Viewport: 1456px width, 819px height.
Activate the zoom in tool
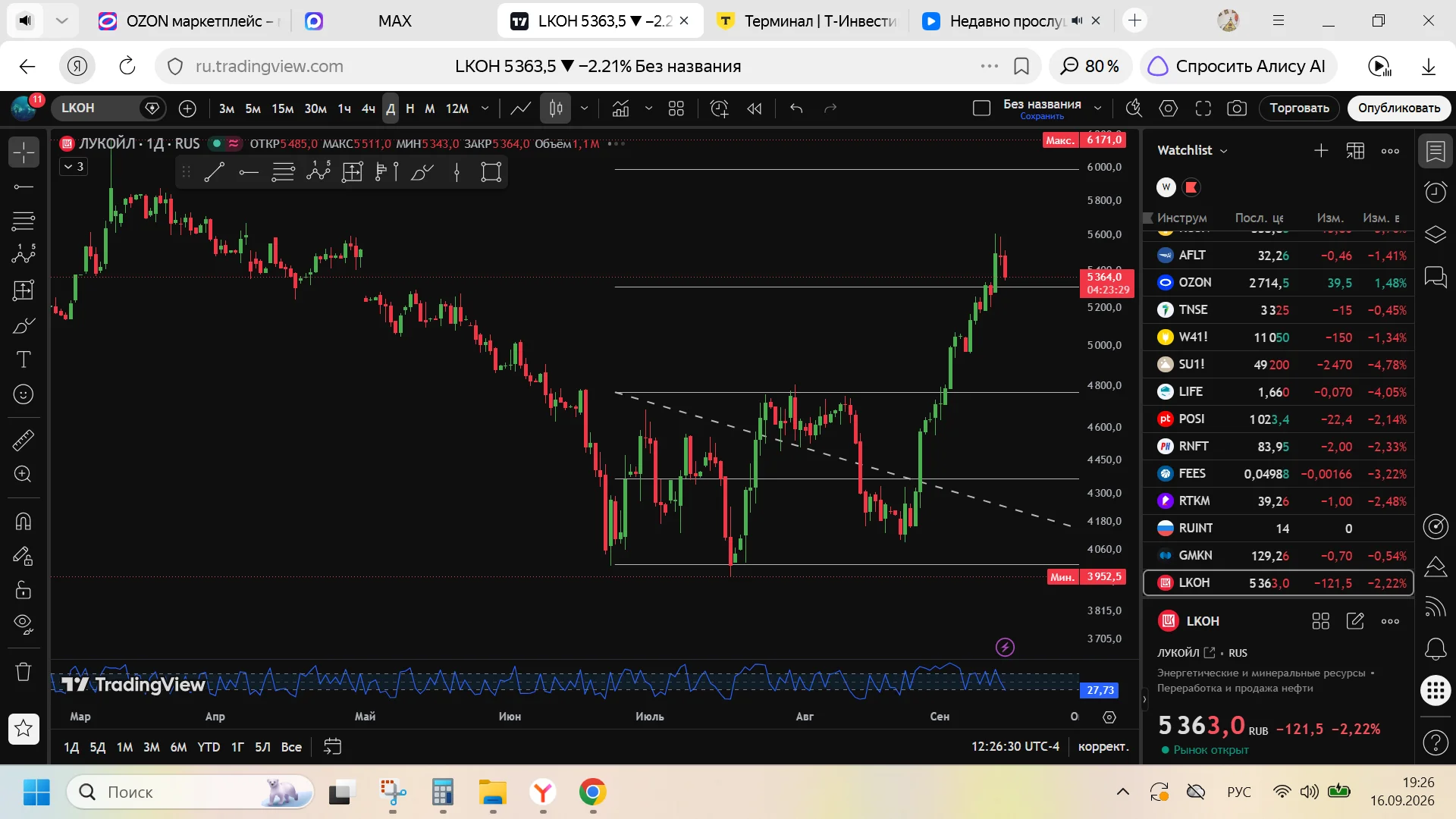(24, 475)
